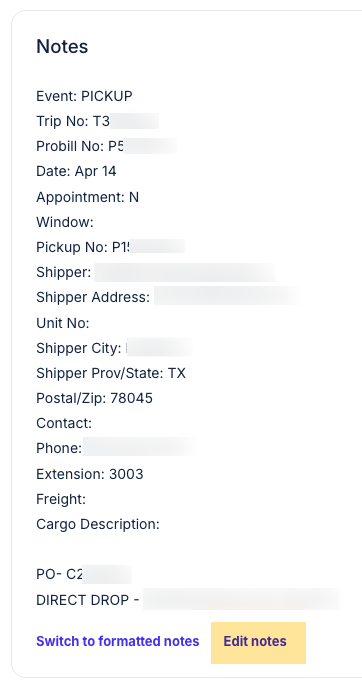Click the Unit No: label
Image resolution: width=362 pixels, height=688 pixels.
pos(63,323)
